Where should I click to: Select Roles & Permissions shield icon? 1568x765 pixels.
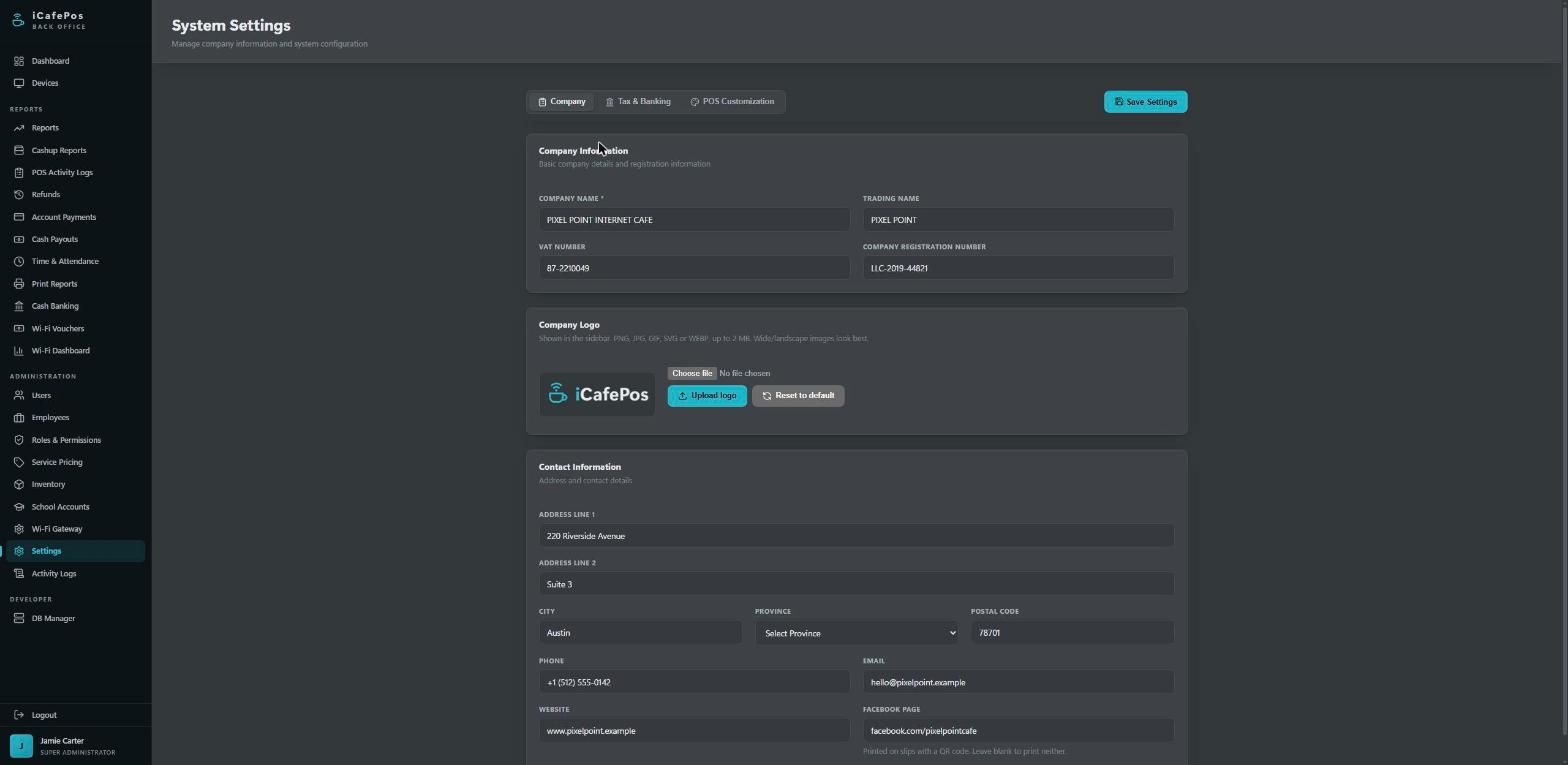point(19,440)
